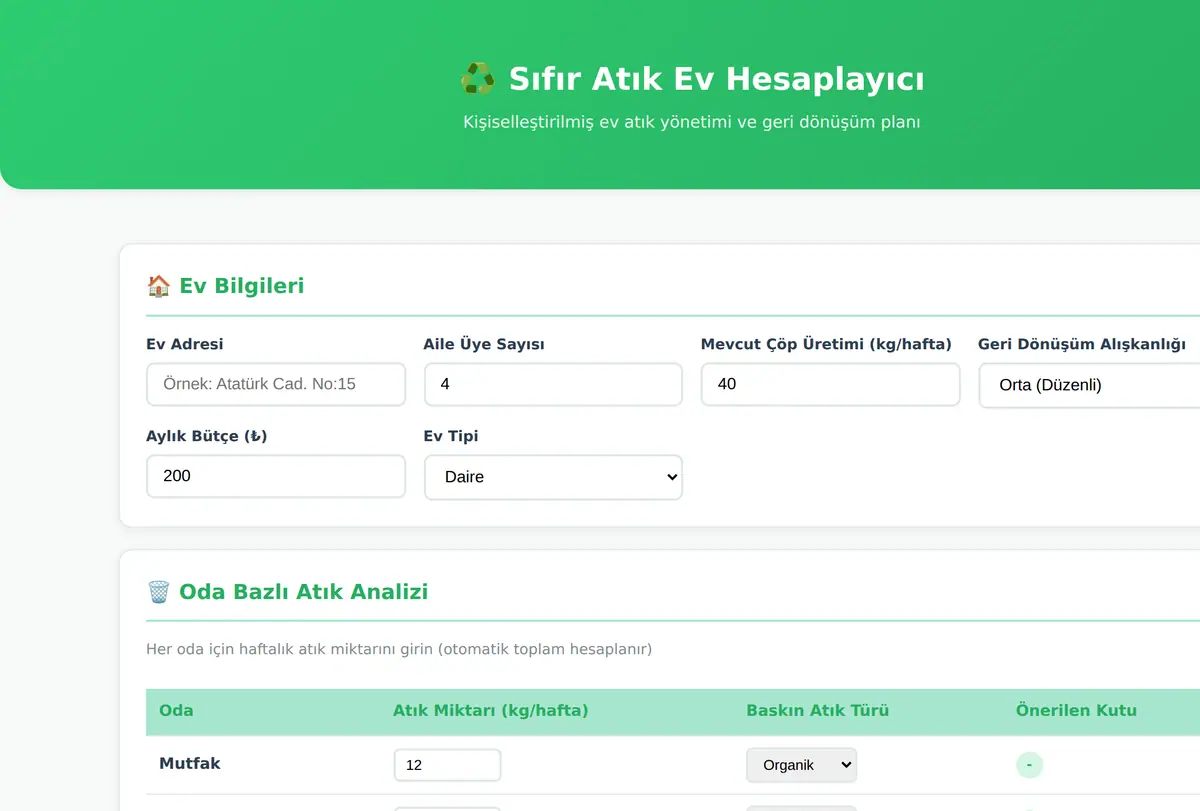
Task: Open the Mutfak Organik waste type dropdown
Action: tap(801, 765)
